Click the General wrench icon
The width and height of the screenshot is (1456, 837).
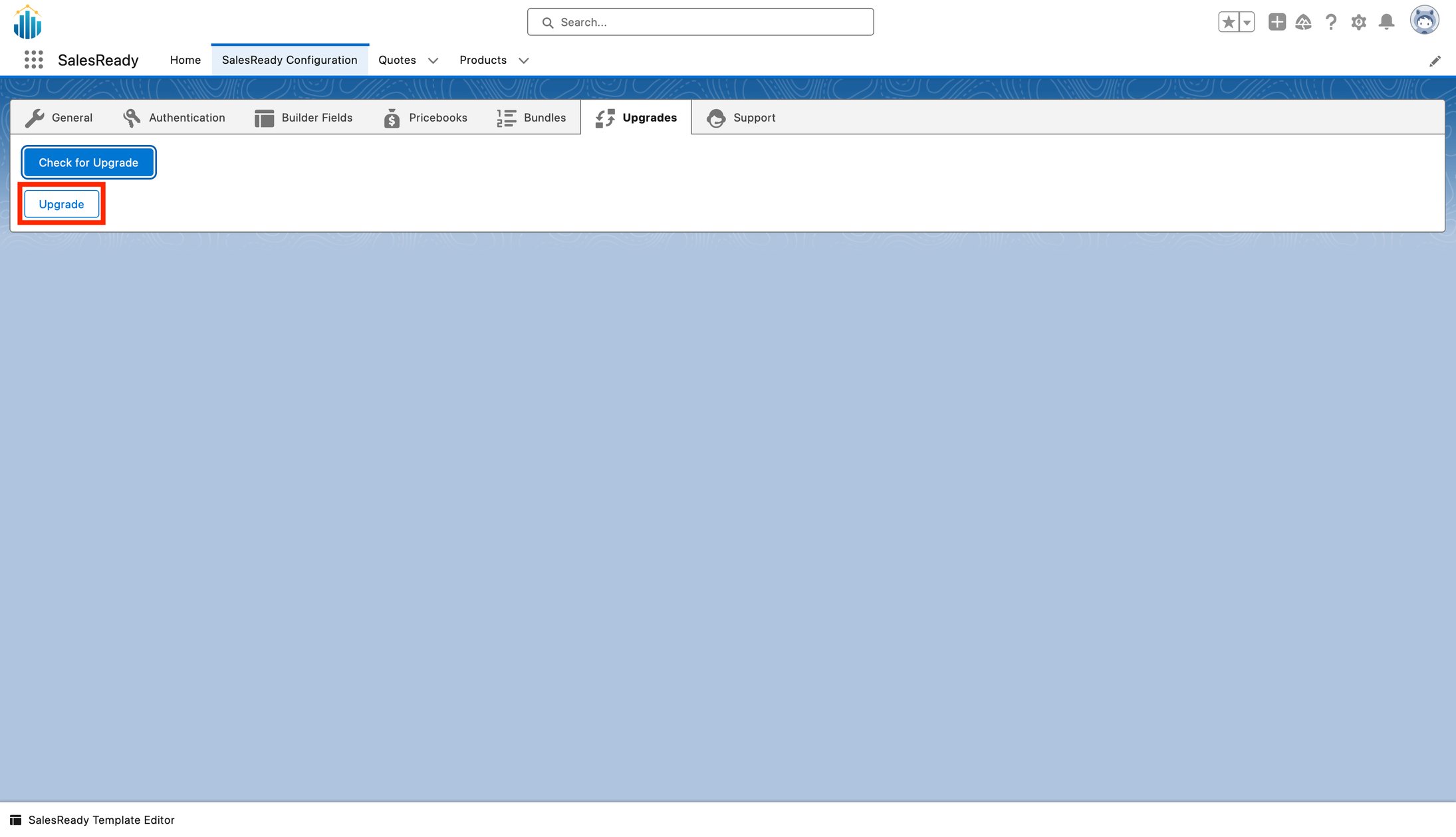coord(35,118)
